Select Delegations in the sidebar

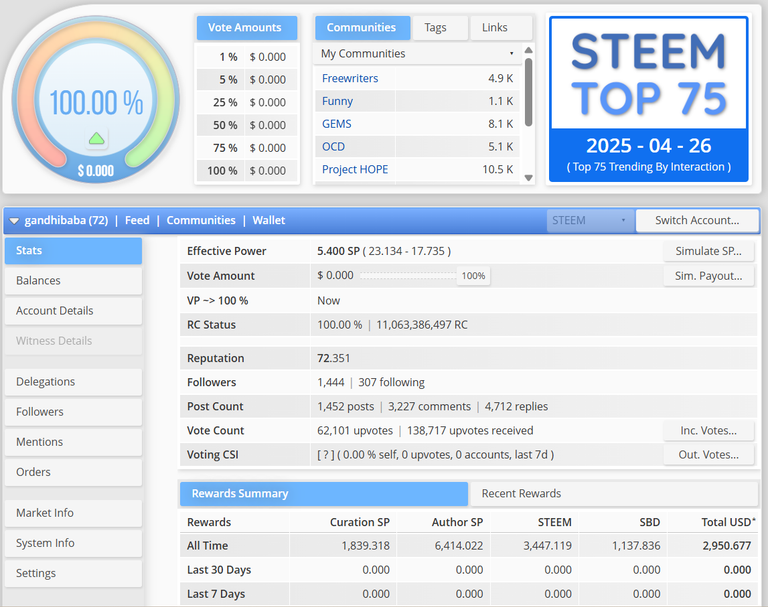click(73, 382)
